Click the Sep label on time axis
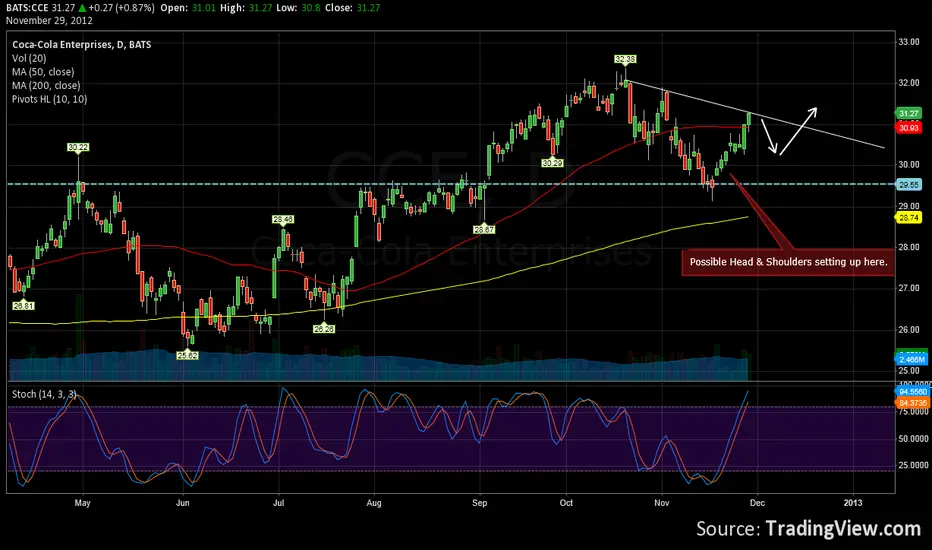This screenshot has height=550, width=932. 479,502
